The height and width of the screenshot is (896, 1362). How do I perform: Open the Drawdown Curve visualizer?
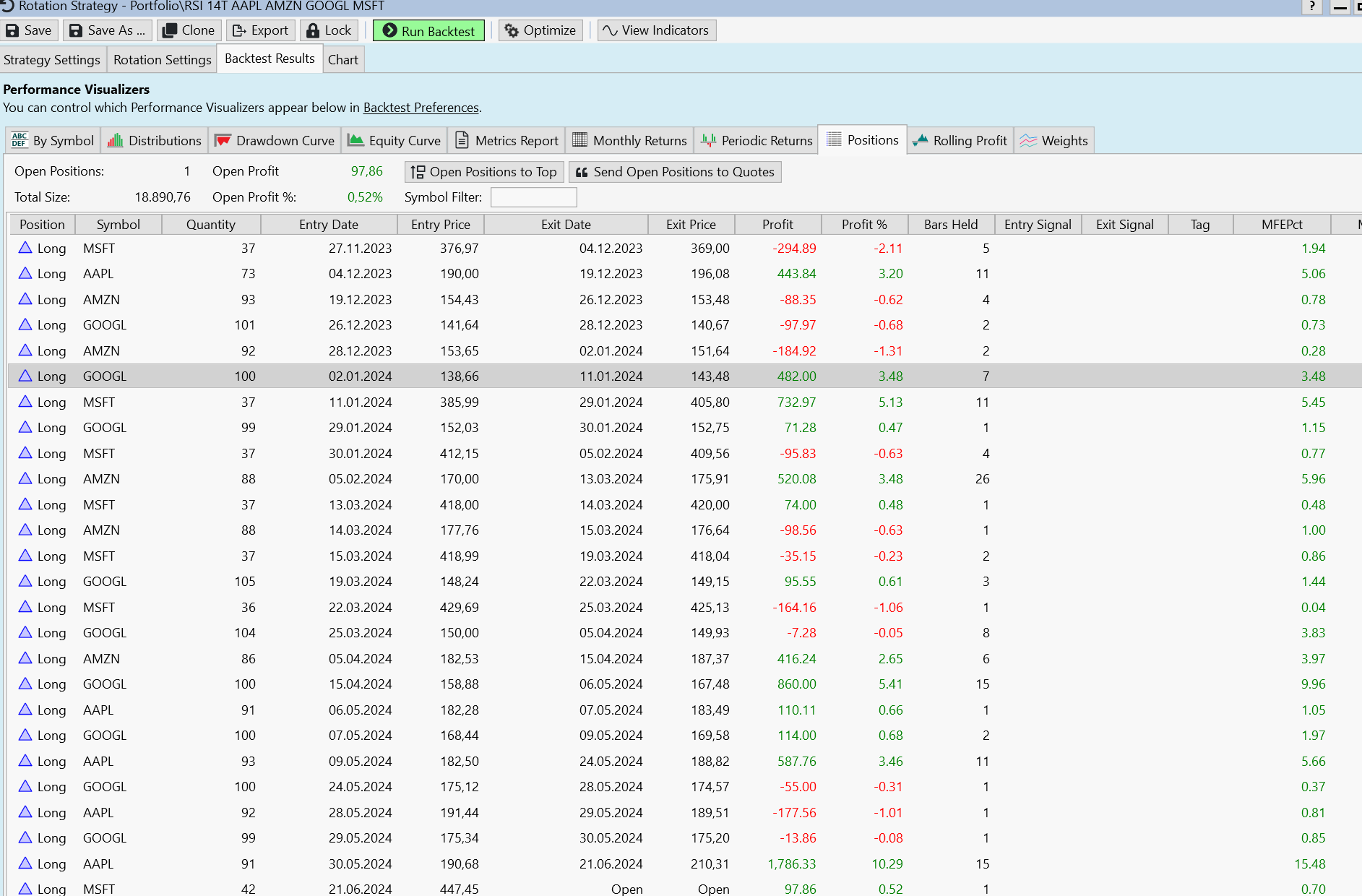[275, 141]
